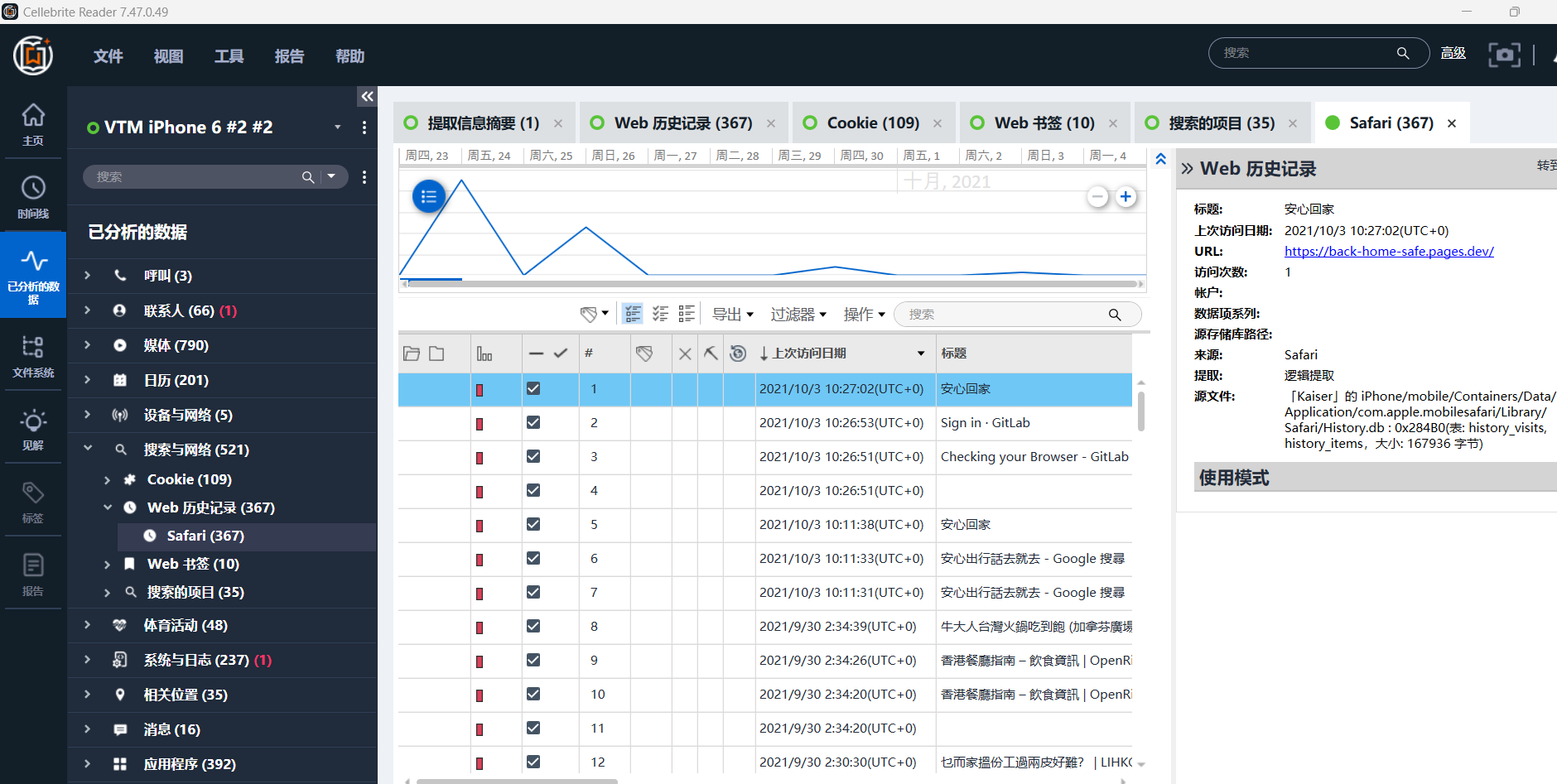Sort by 标题 column header

1034,354
